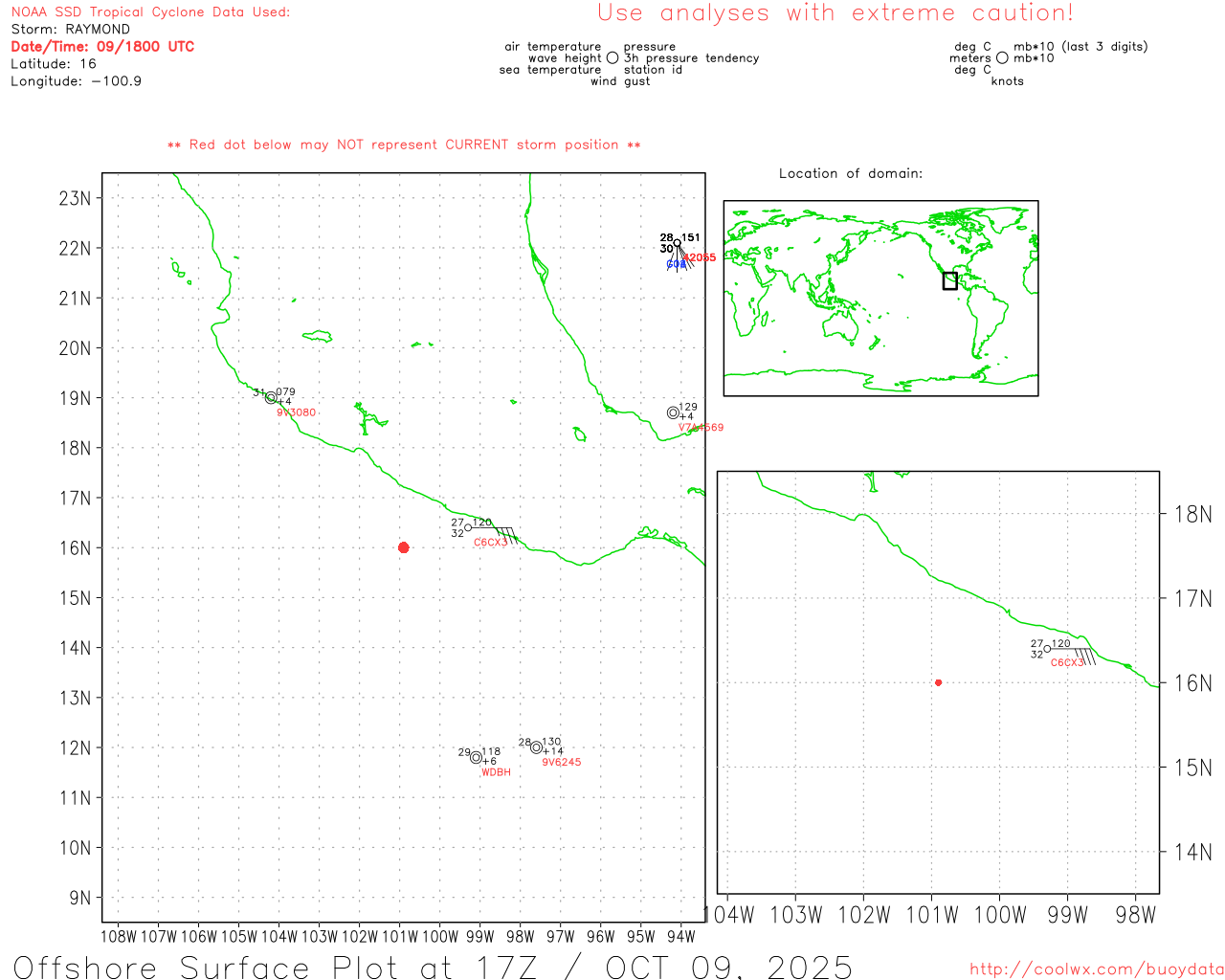Click the 'Latitude: 16' line
This screenshot has width=1225, height=980.
(54, 64)
